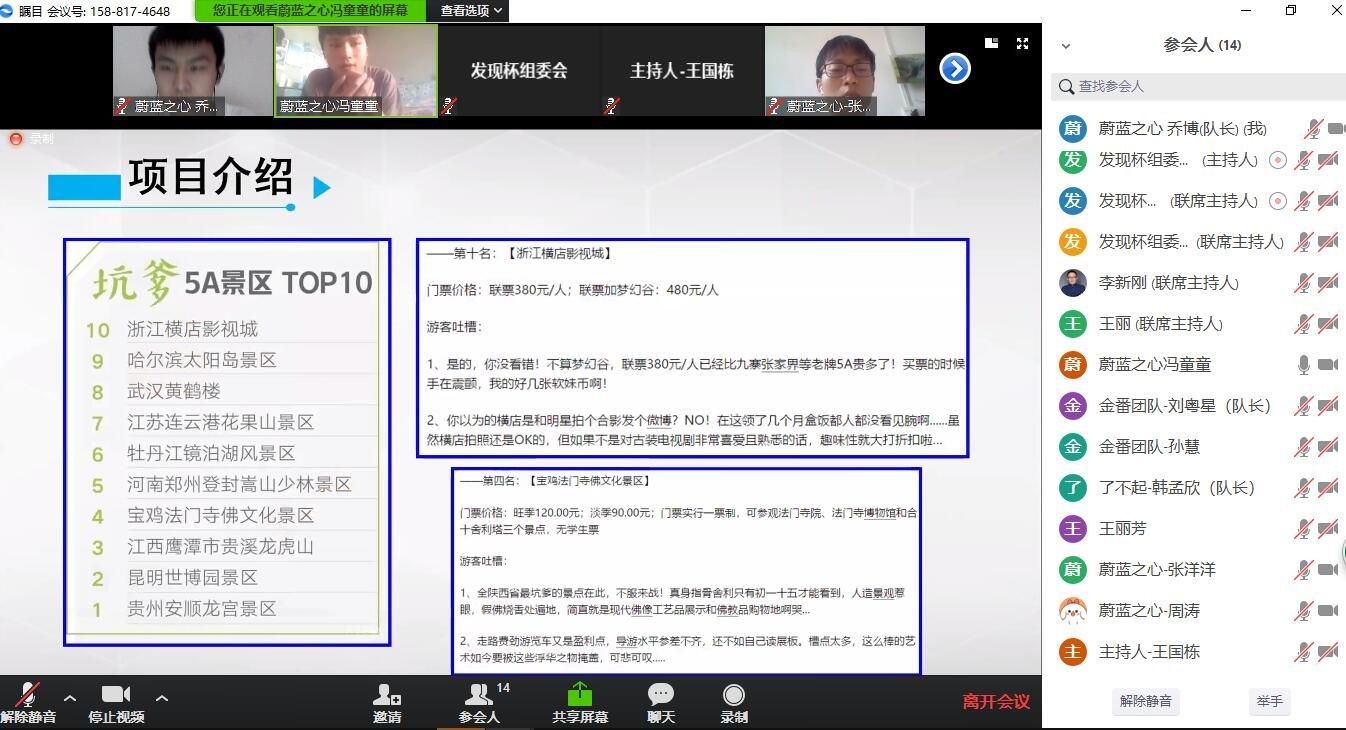Minimize the 瞩目 meeting window

tap(1245, 10)
